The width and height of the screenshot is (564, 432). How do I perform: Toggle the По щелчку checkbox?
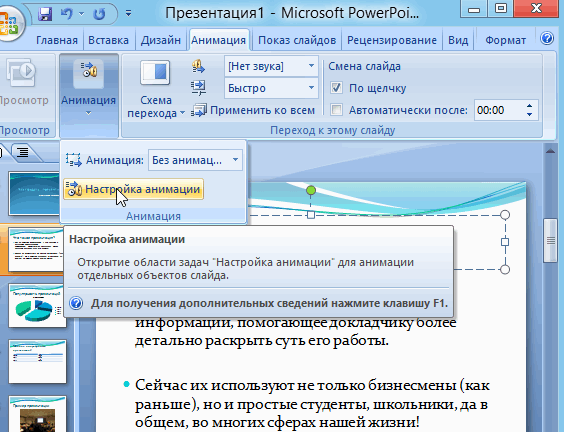tap(336, 88)
